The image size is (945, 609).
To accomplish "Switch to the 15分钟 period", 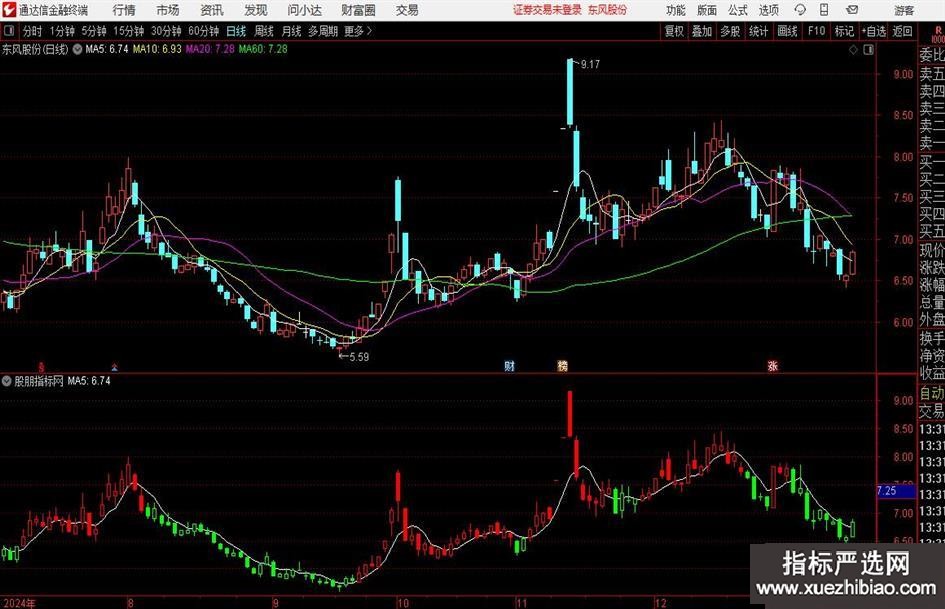I will (x=129, y=31).
